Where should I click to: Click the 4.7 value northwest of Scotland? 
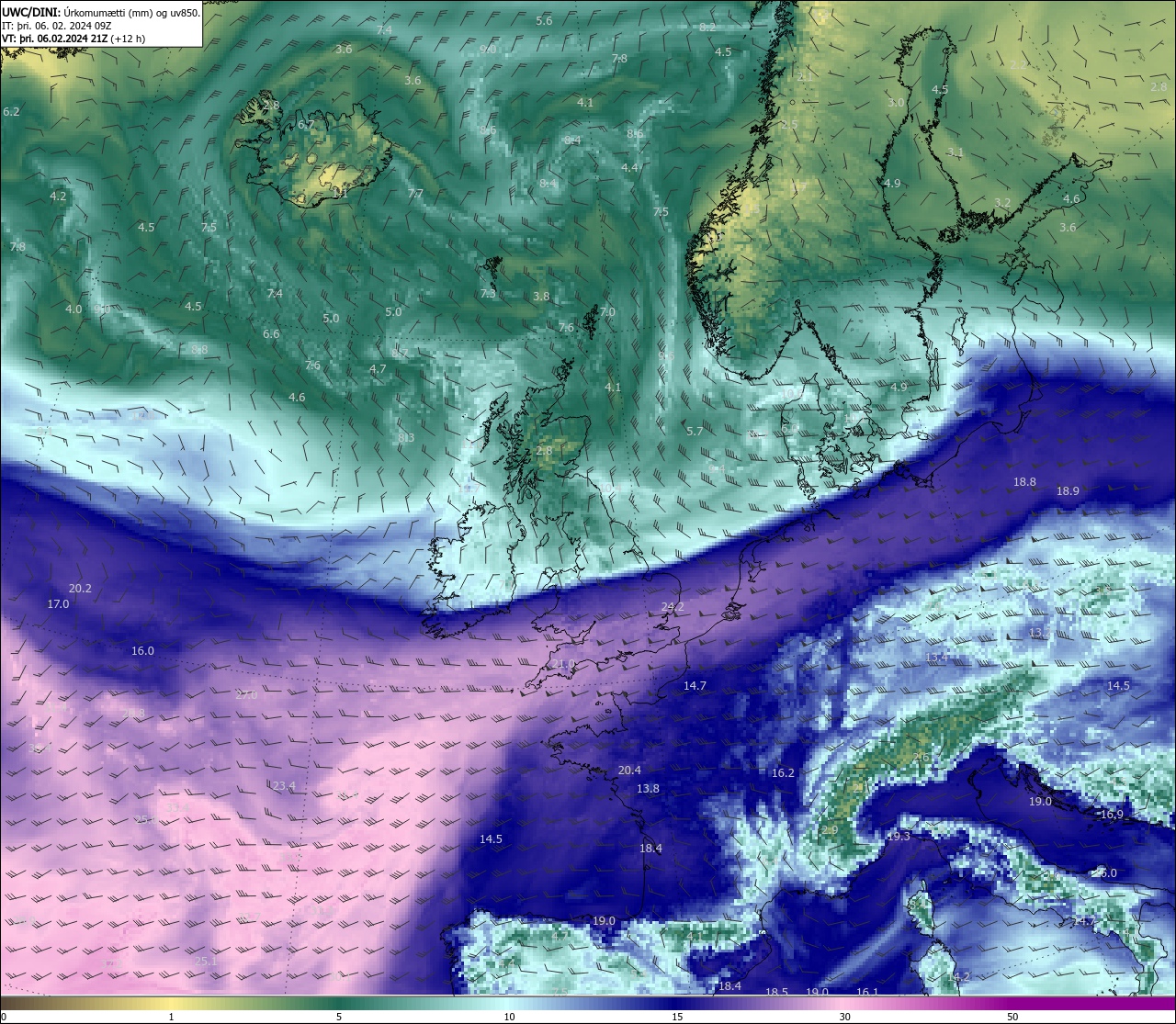point(378,369)
